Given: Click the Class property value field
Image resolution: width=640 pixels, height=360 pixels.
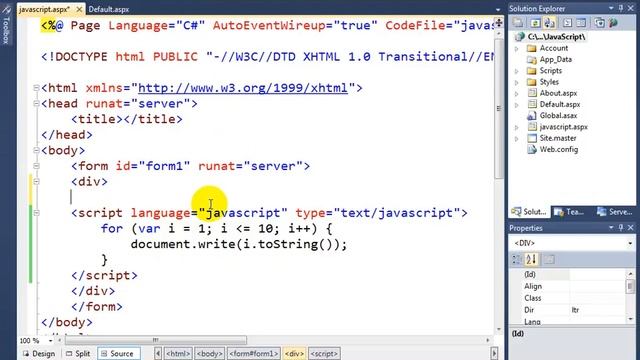Looking at the screenshot, I should pyautogui.click(x=597, y=298).
